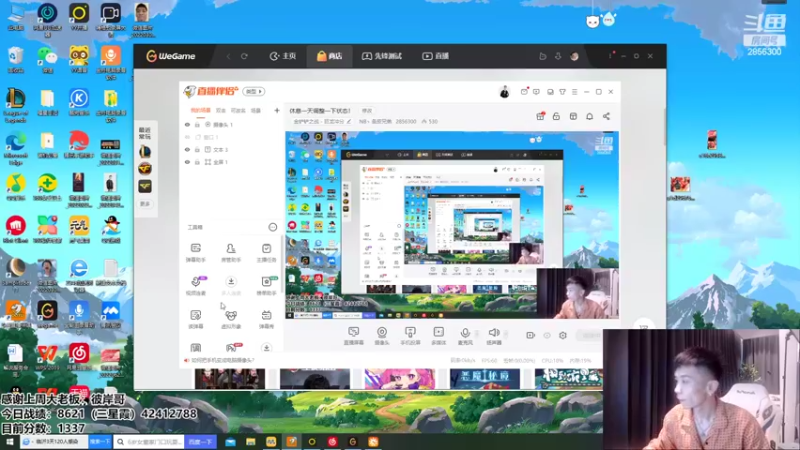Toggle lock on 文本 3 source
The width and height of the screenshot is (800, 450).
coord(197,149)
